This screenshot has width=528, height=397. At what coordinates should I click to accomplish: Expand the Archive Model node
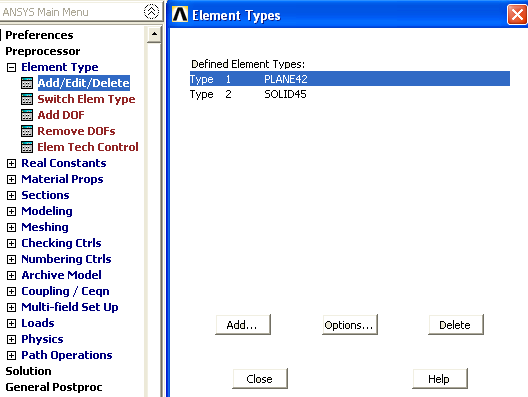pos(11,275)
